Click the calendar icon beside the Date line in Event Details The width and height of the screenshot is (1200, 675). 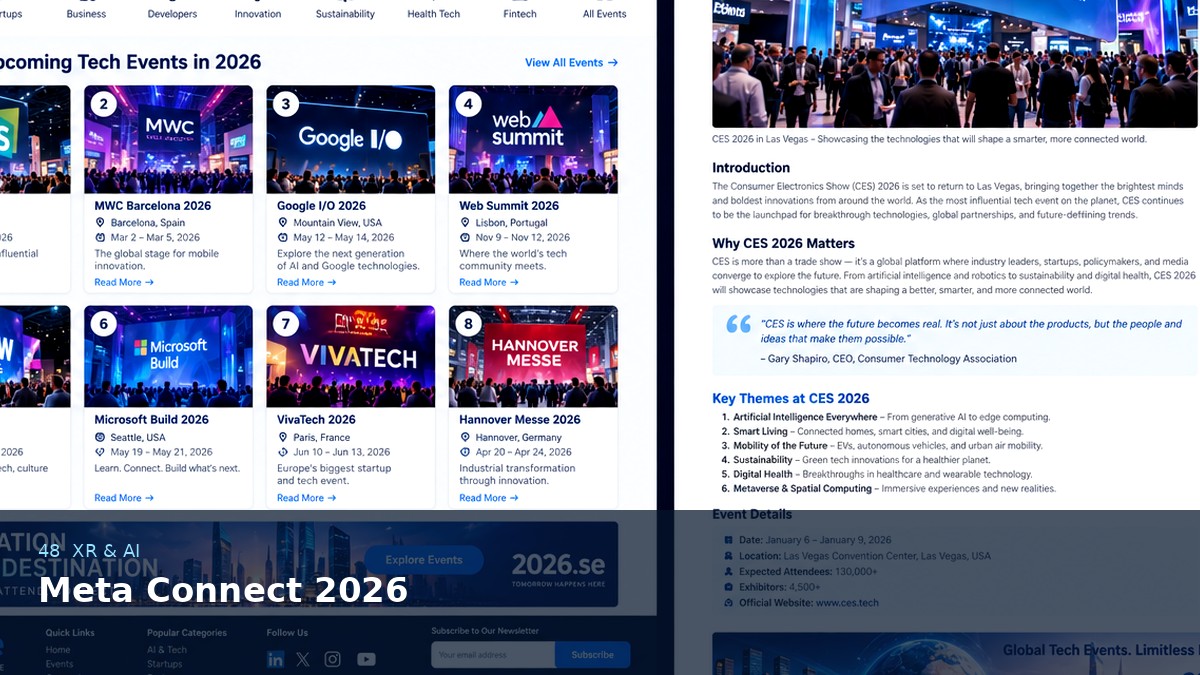click(728, 540)
